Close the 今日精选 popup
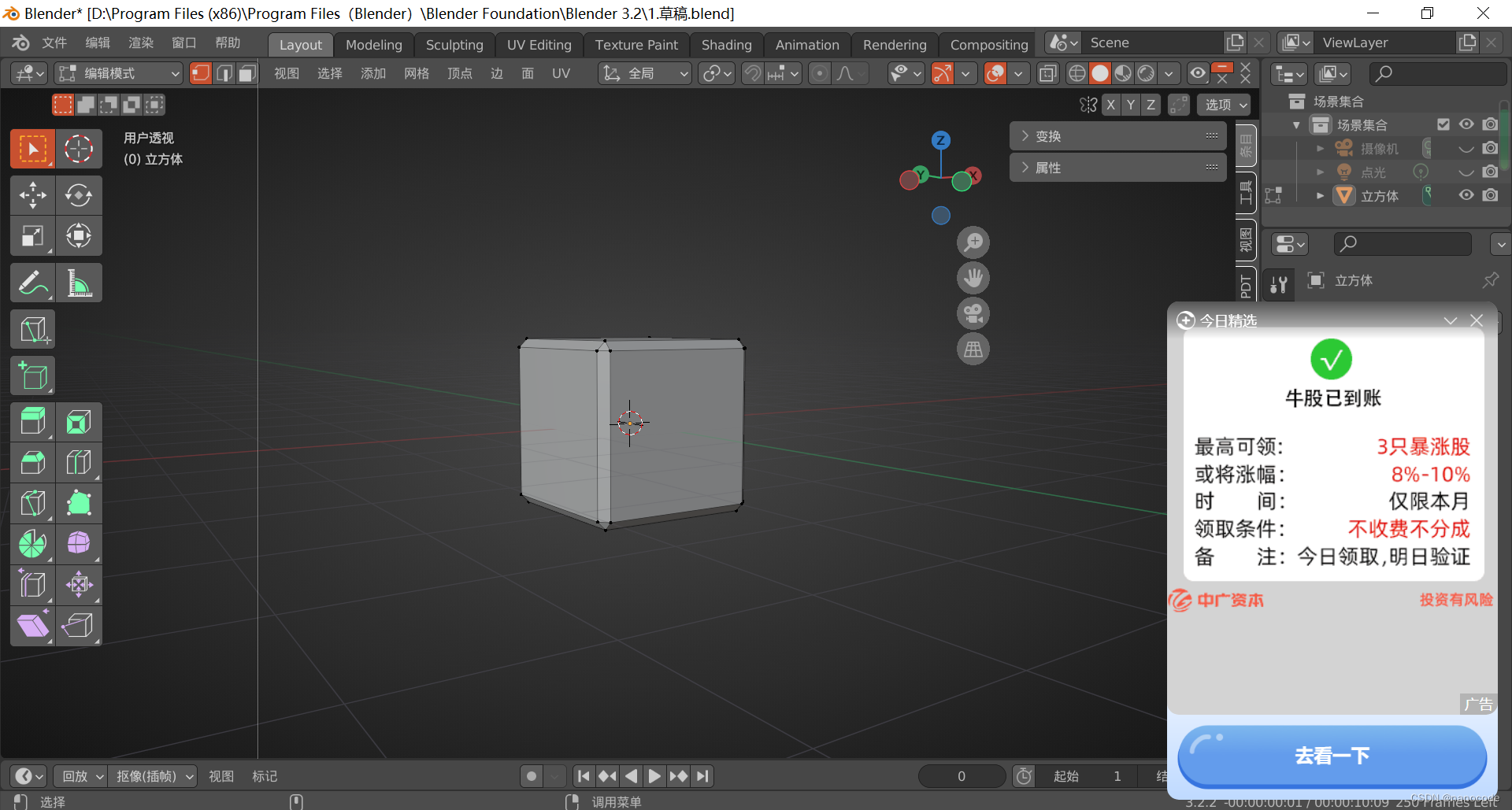The image size is (1512, 810). pyautogui.click(x=1477, y=320)
